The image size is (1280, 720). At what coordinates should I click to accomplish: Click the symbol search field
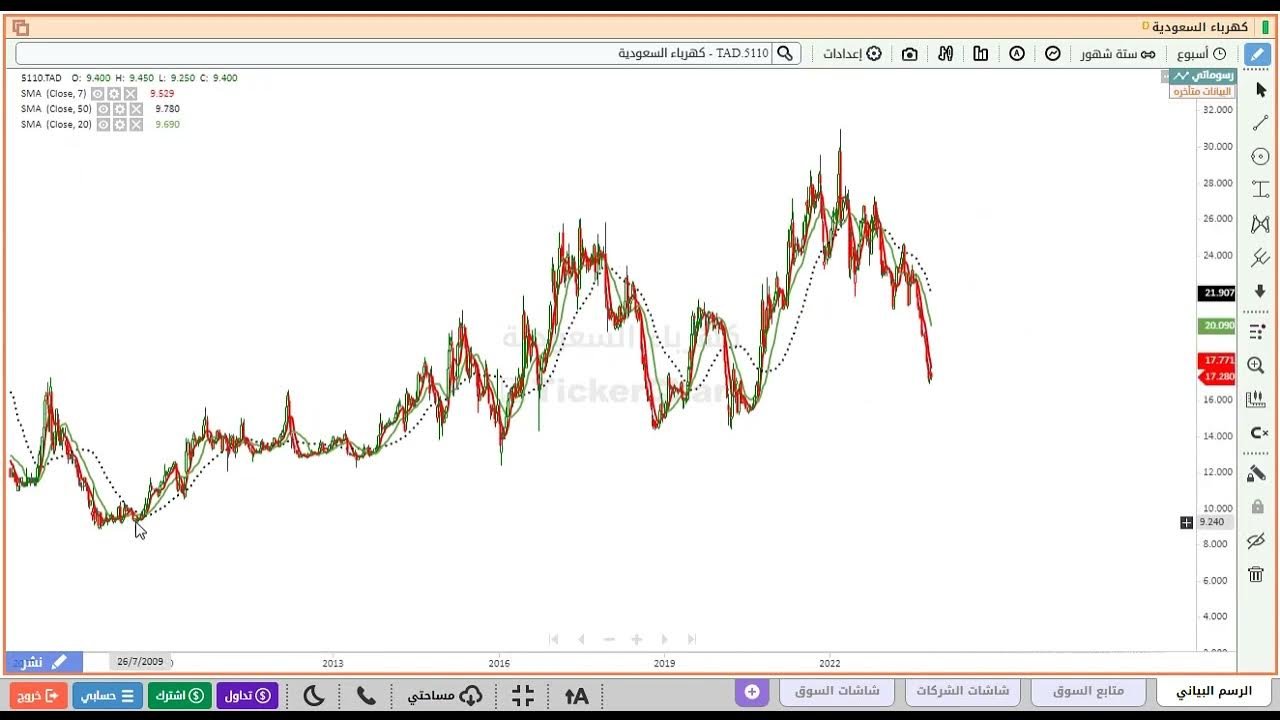pos(400,54)
